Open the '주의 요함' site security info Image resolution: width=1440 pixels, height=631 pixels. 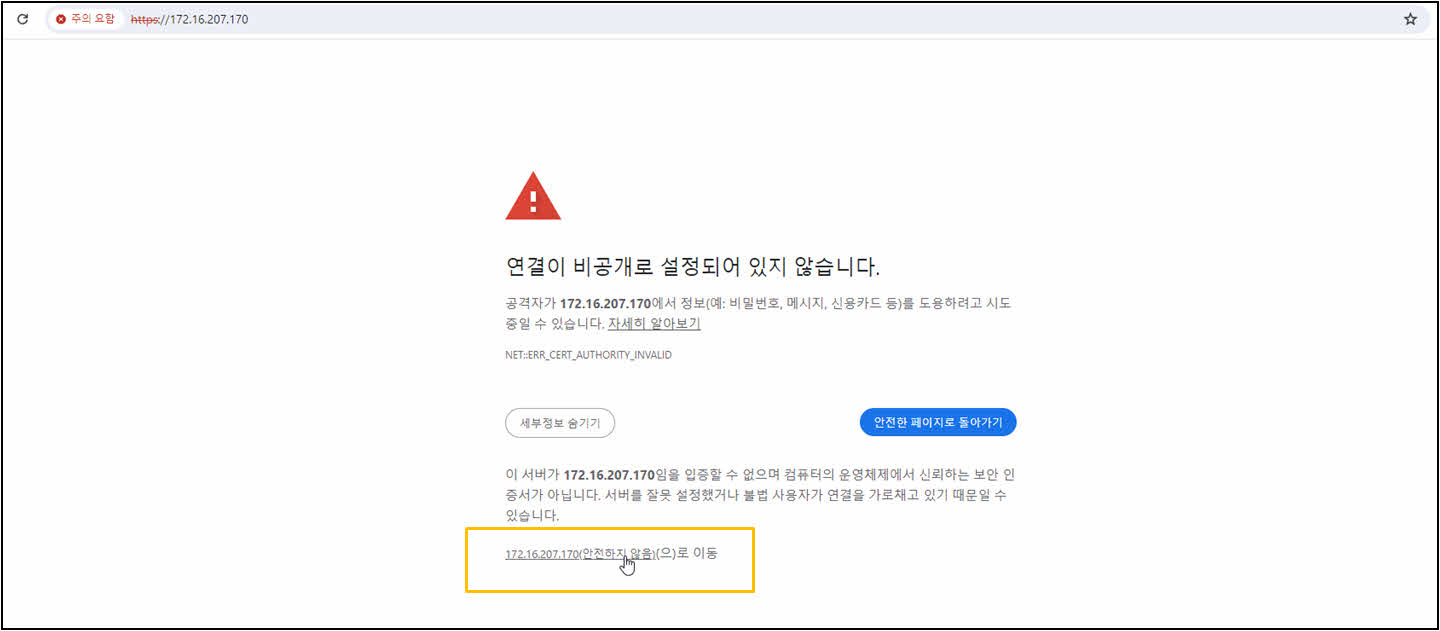pyautogui.click(x=85, y=19)
